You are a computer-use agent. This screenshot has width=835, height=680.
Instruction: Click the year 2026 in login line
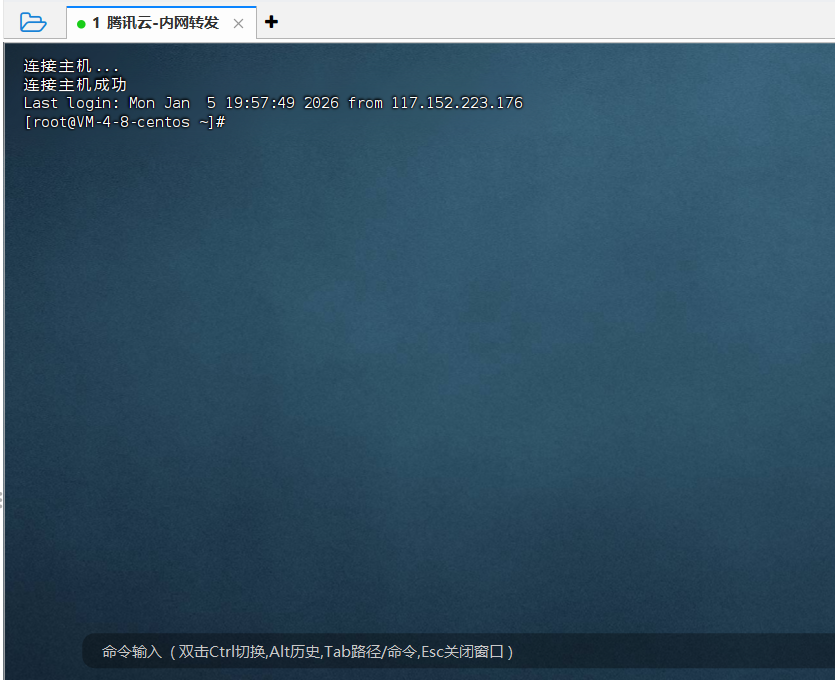point(321,103)
